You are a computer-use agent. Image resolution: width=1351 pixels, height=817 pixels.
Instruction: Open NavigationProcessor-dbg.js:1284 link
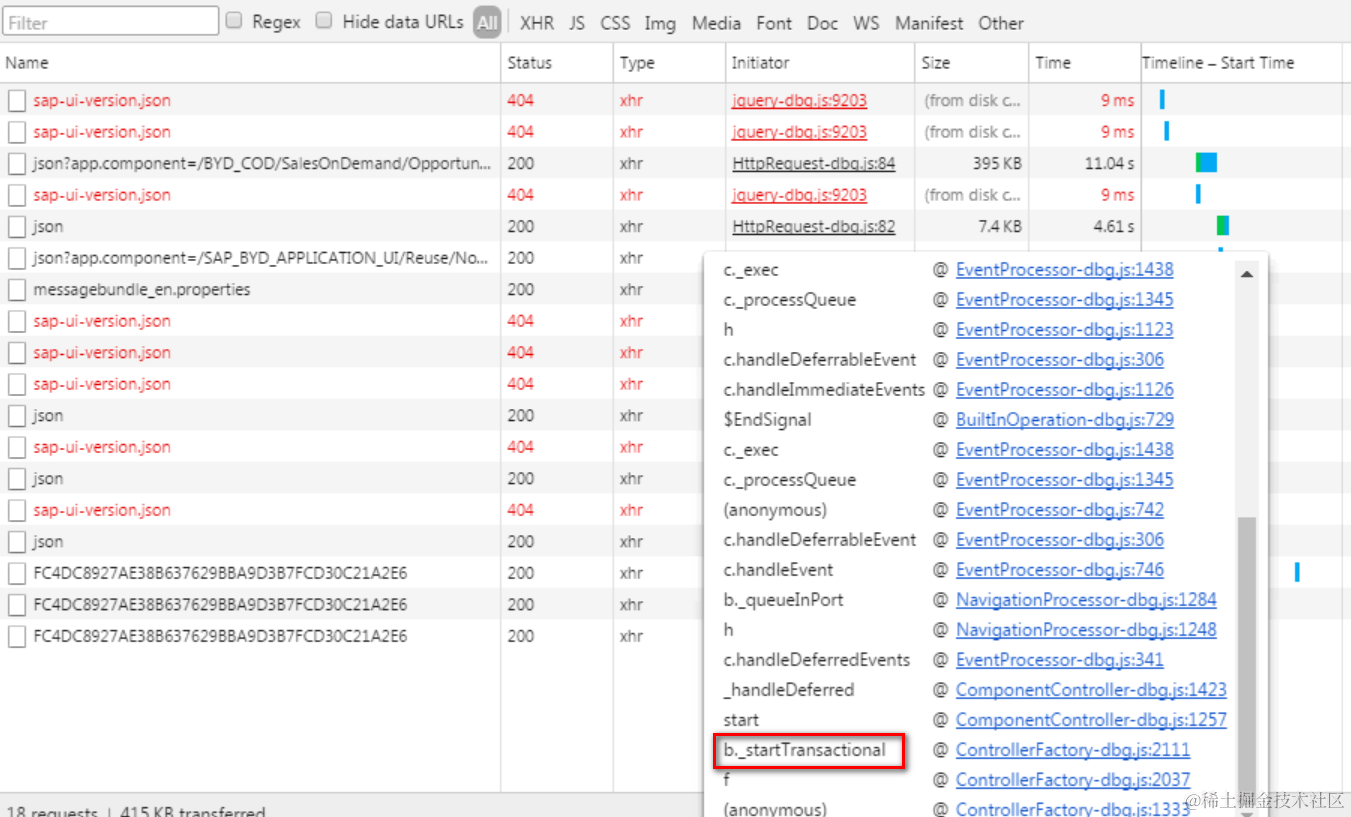pyautogui.click(x=1086, y=599)
